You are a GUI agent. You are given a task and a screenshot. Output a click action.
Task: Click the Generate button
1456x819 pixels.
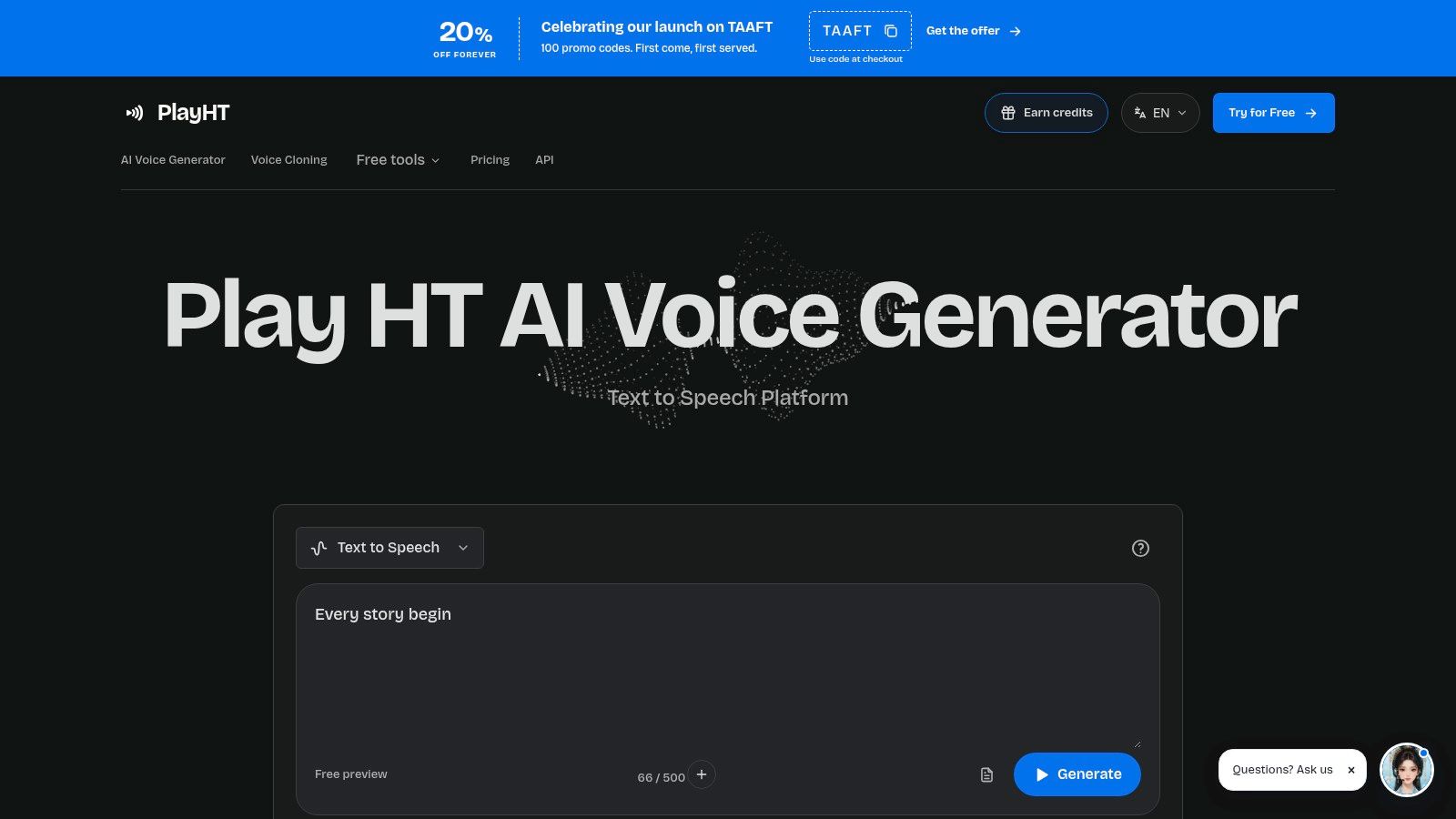click(x=1077, y=774)
